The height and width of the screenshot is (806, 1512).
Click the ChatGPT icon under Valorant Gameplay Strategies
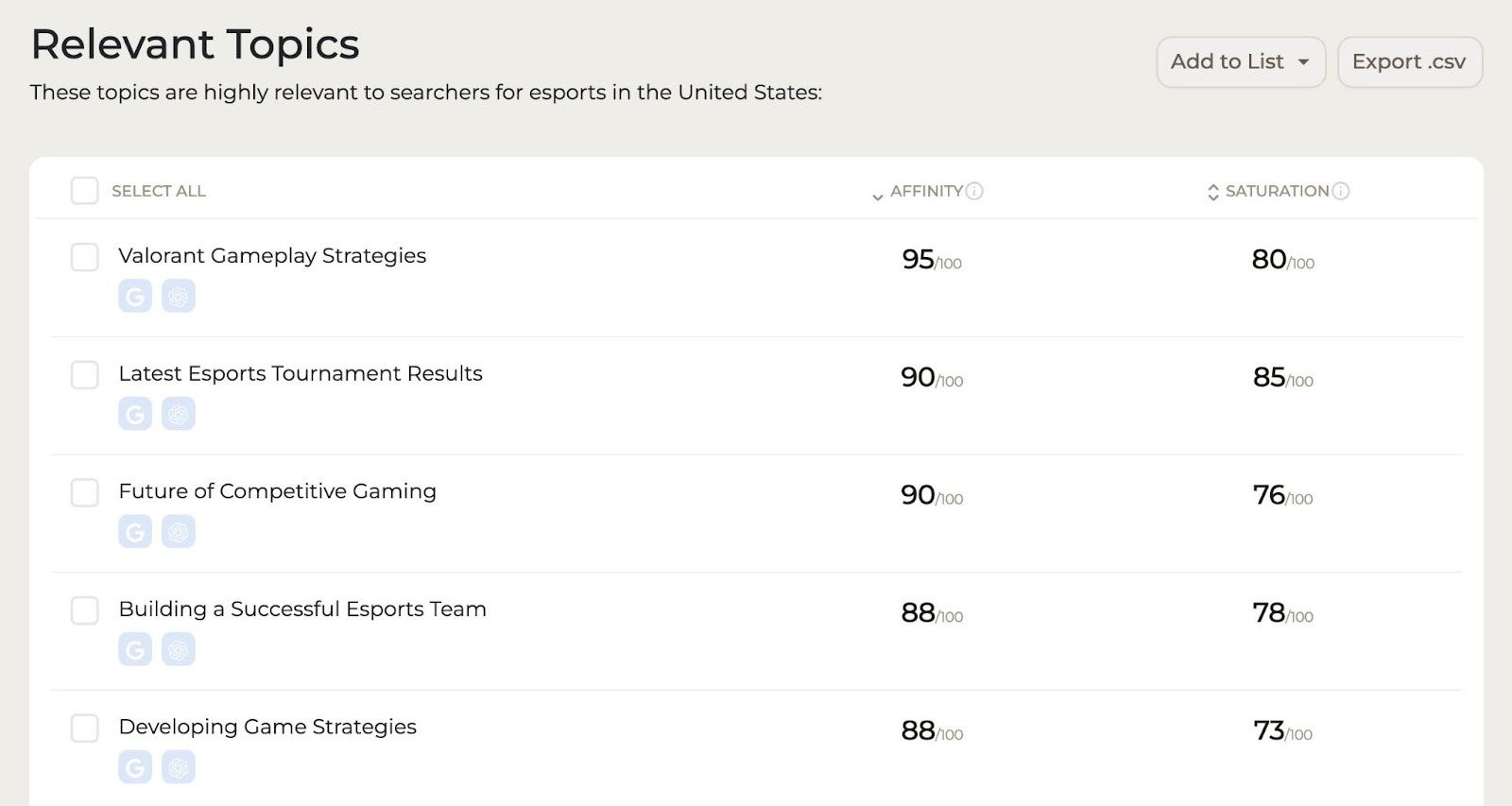click(179, 295)
